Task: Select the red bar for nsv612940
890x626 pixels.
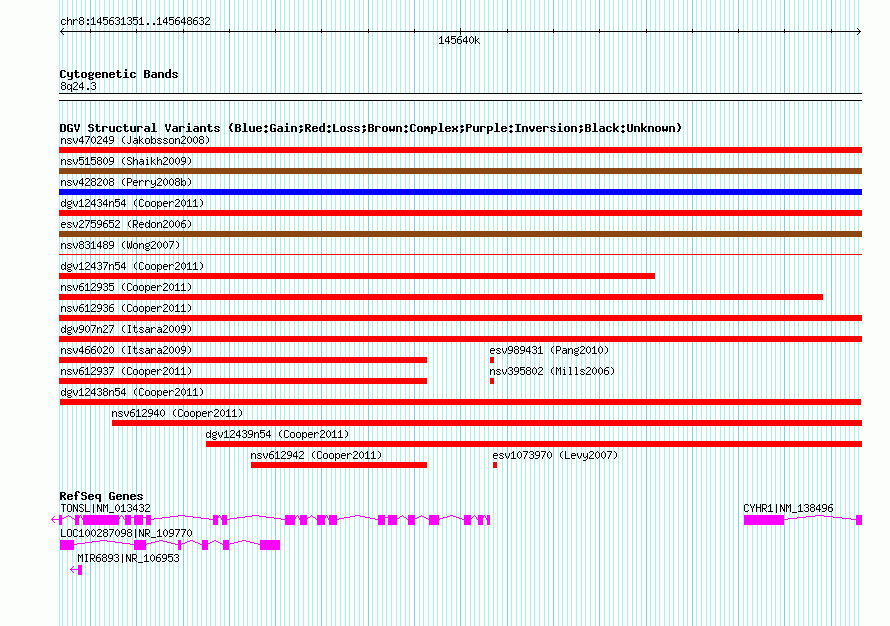Action: (487, 423)
